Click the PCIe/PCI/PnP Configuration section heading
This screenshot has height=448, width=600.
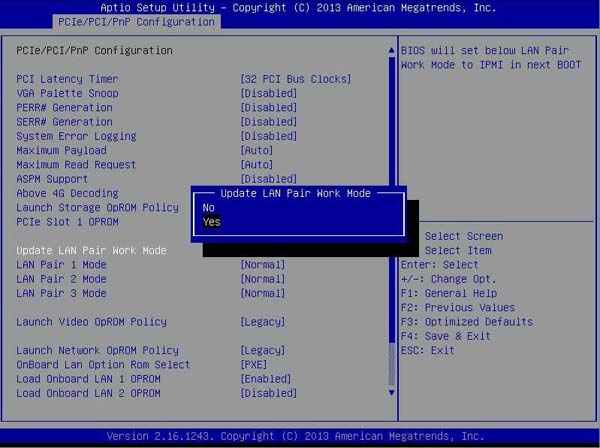pyautogui.click(x=95, y=51)
